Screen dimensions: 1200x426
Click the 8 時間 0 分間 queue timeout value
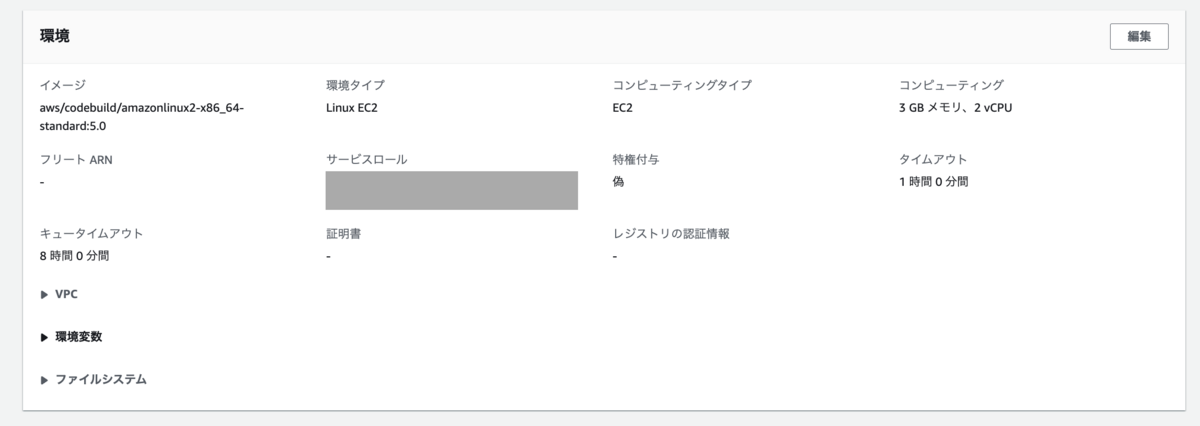74,256
